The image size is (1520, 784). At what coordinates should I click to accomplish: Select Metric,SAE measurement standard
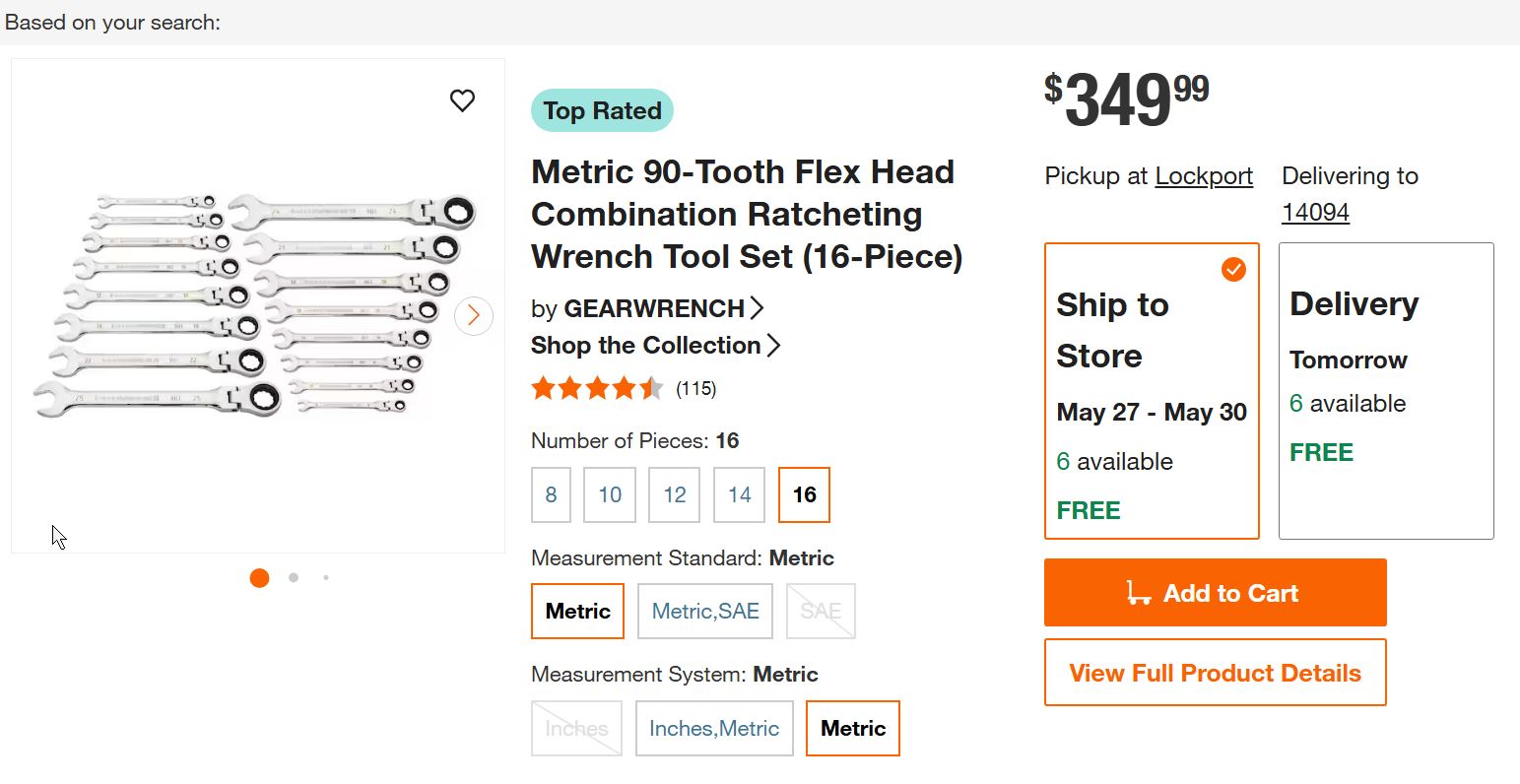click(x=705, y=612)
